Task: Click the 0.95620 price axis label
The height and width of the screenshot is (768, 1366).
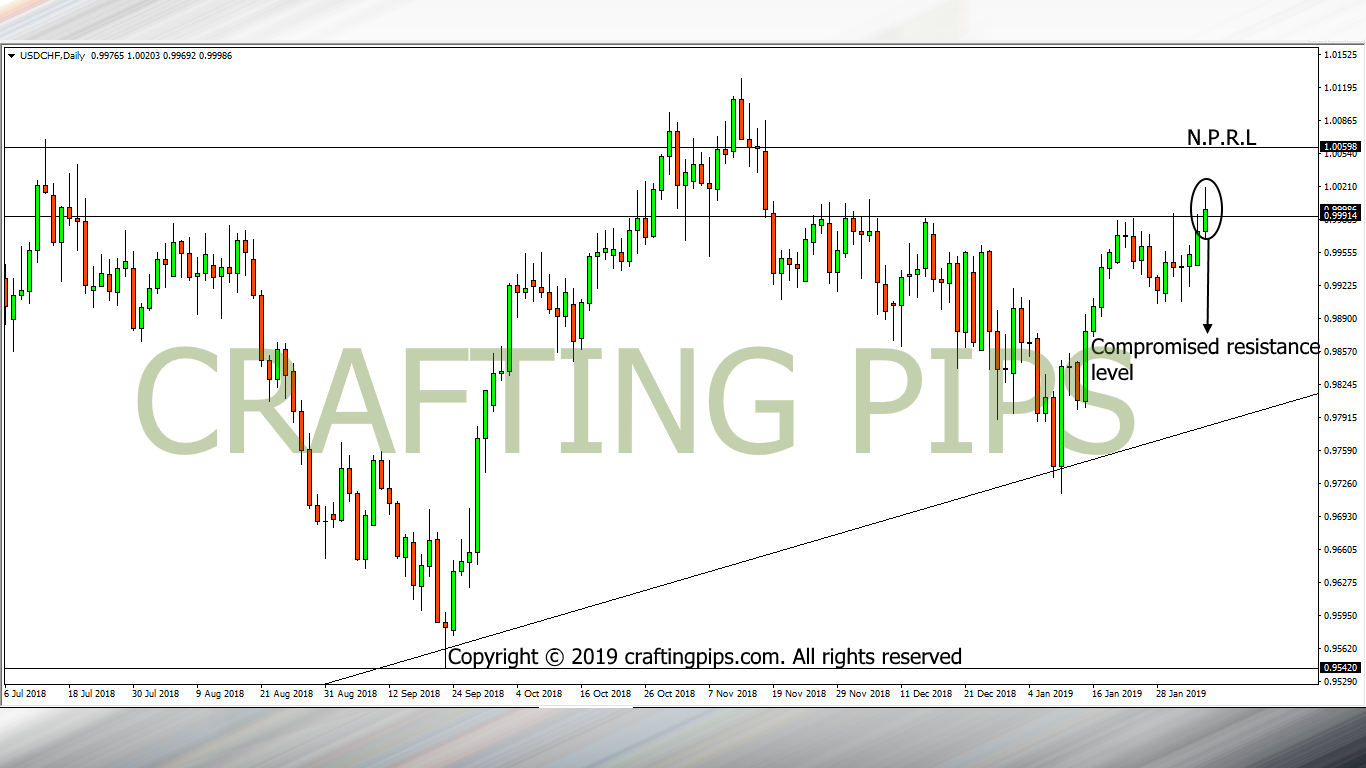Action: click(x=1339, y=649)
